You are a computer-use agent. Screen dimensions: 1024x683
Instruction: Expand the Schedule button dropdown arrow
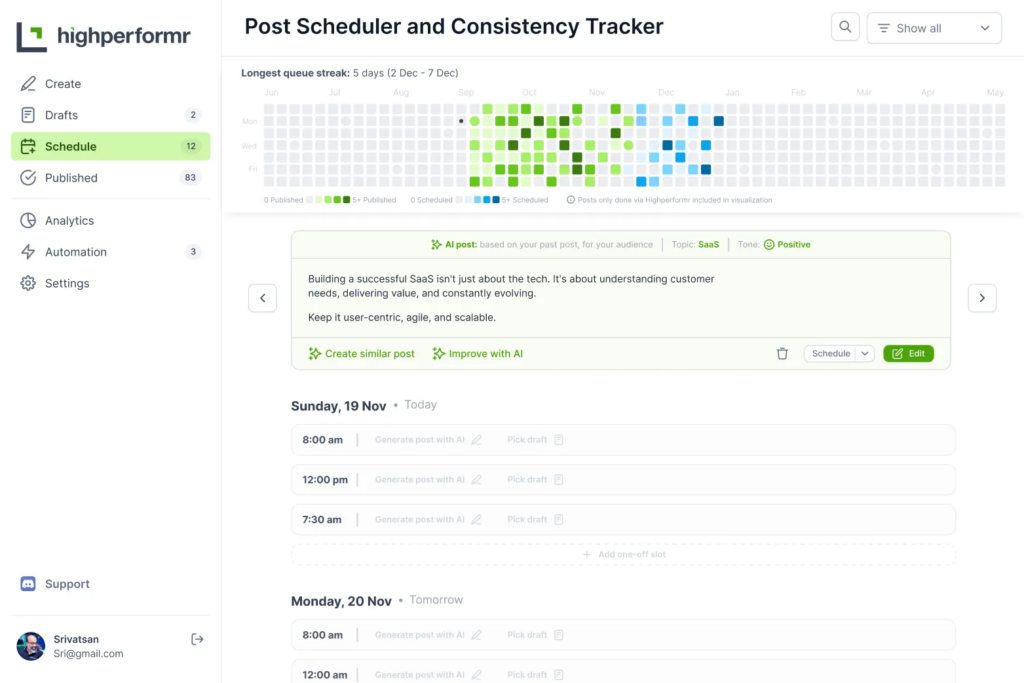[865, 354]
